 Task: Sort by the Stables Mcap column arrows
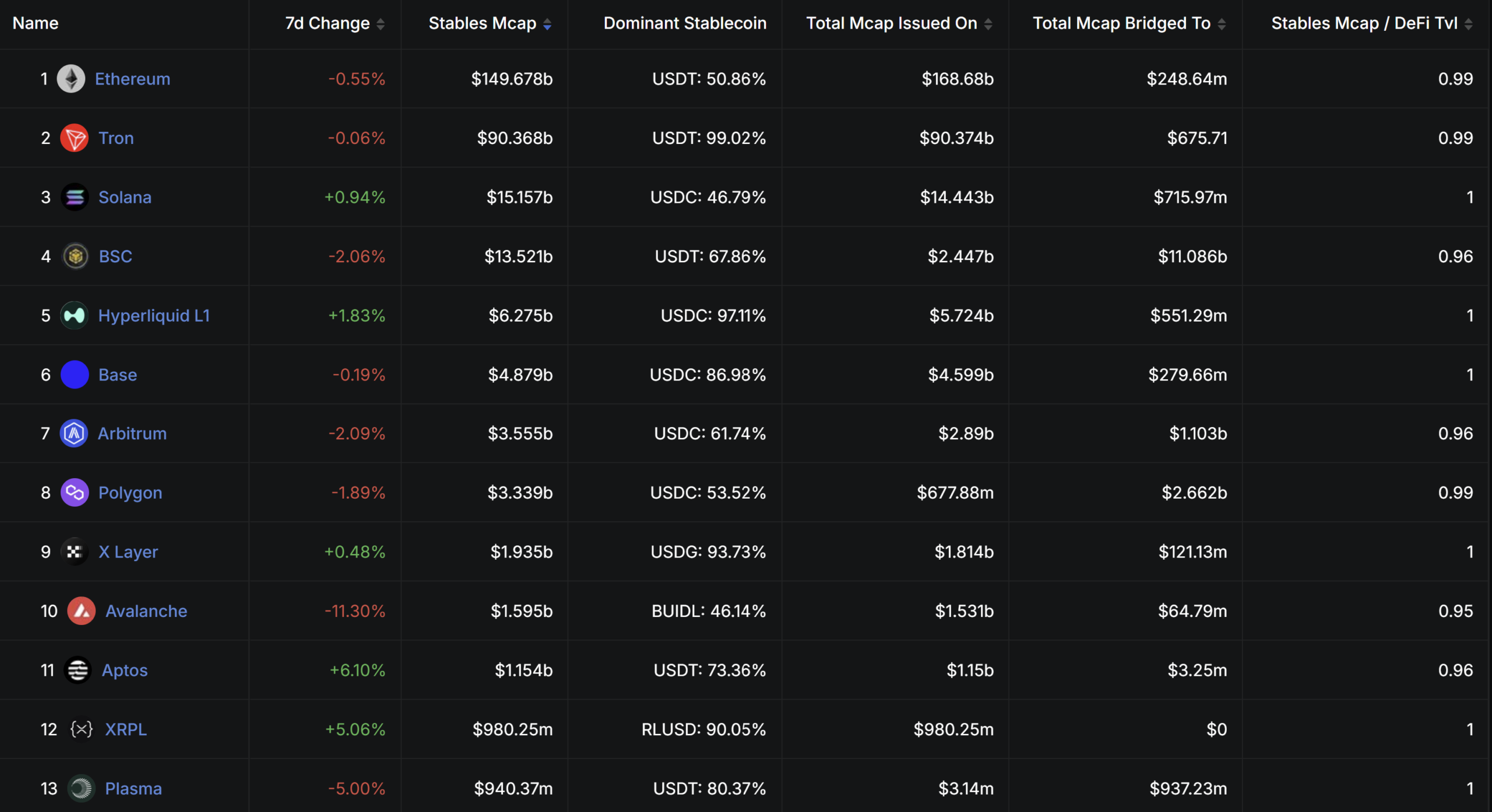coord(547,24)
